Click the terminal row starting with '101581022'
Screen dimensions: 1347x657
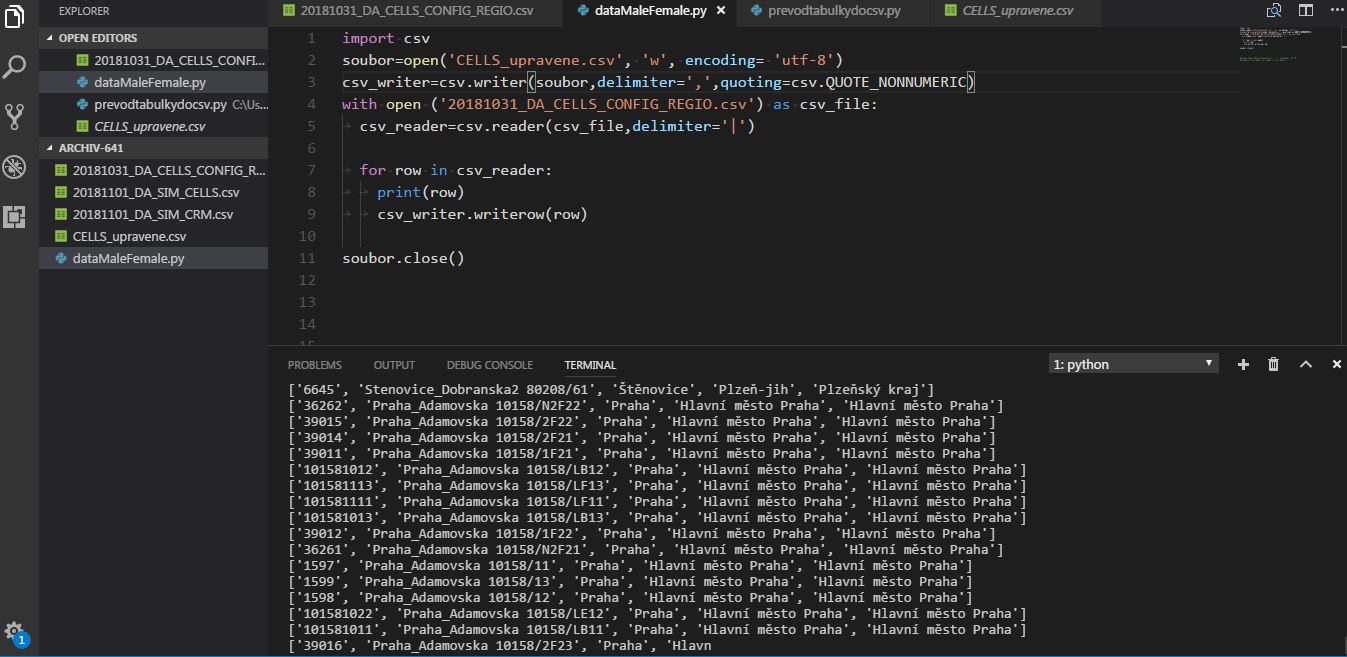657,613
